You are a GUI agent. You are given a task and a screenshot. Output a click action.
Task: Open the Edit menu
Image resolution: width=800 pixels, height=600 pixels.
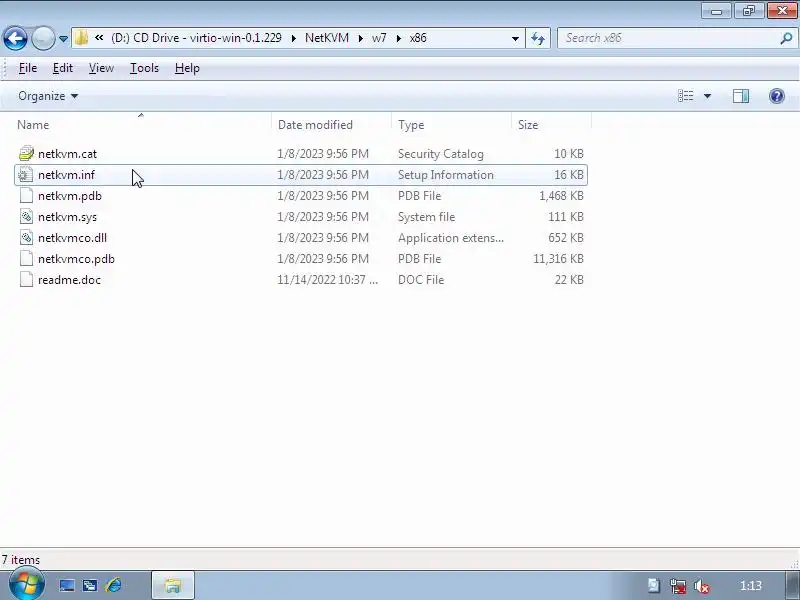pyautogui.click(x=63, y=68)
